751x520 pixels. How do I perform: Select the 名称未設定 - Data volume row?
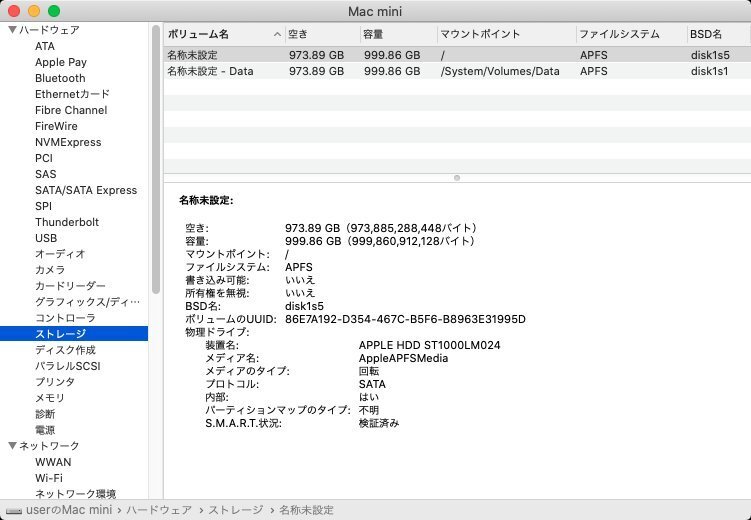(x=457, y=71)
